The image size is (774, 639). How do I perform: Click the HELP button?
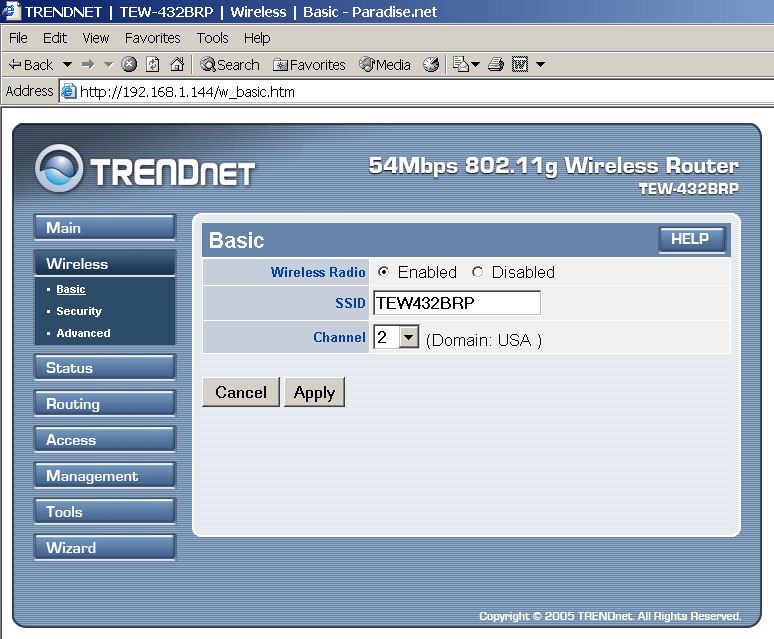pos(692,239)
